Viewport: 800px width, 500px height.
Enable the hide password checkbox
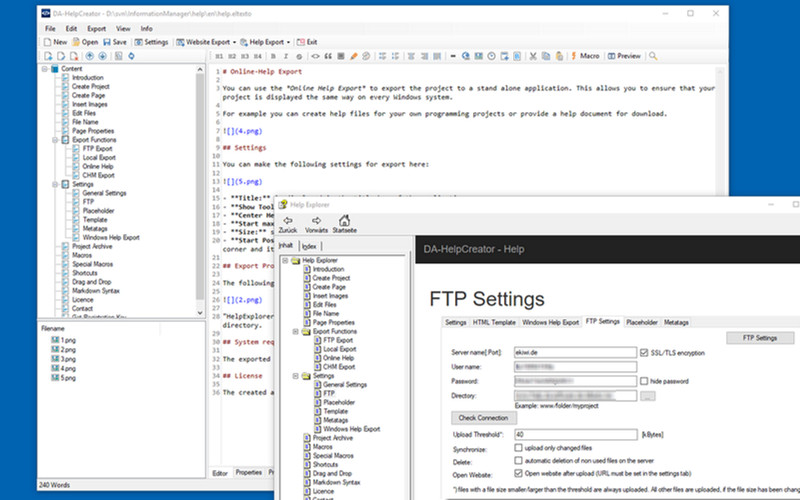click(644, 380)
